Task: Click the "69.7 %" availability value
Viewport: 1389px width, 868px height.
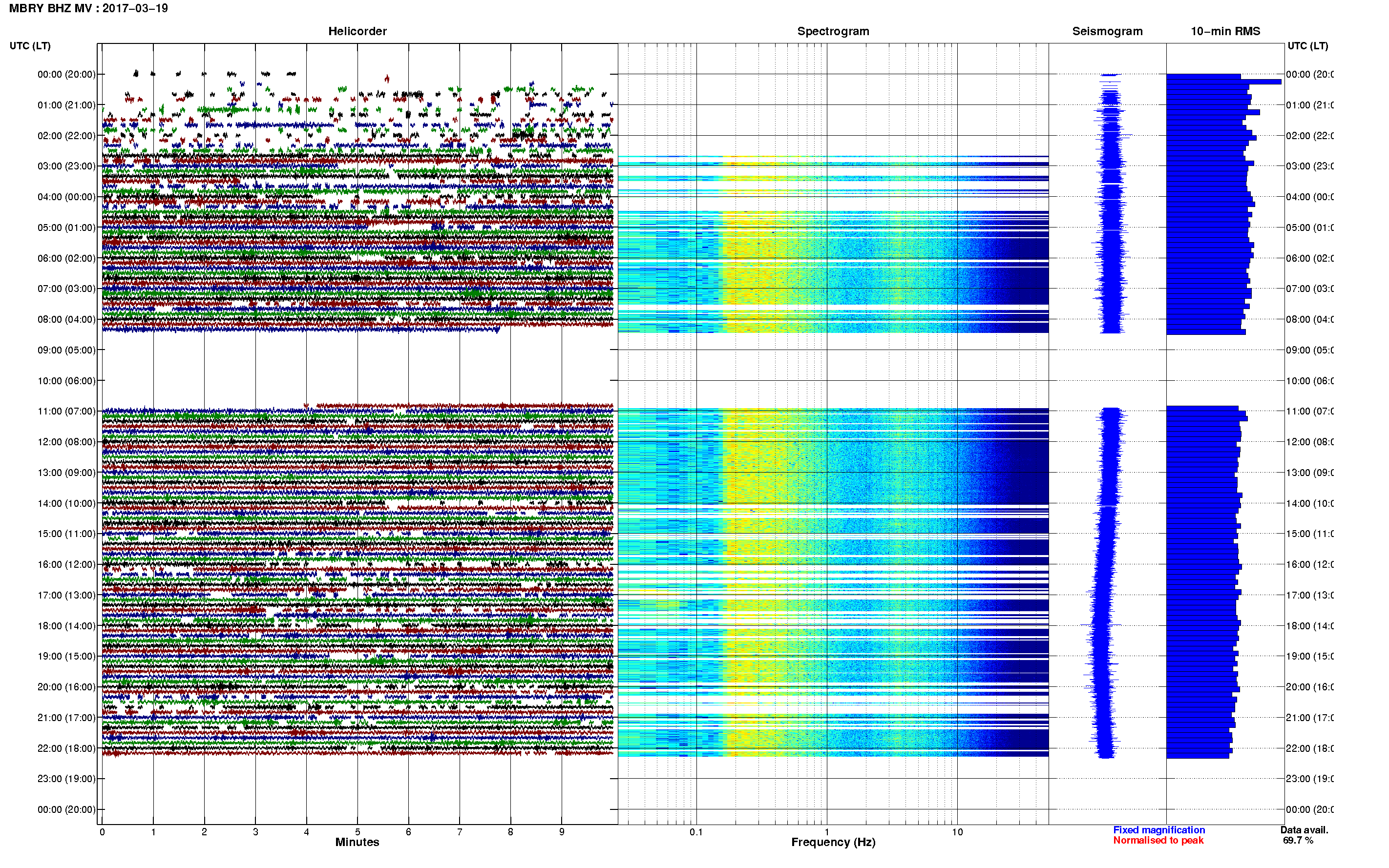Action: (x=1298, y=841)
